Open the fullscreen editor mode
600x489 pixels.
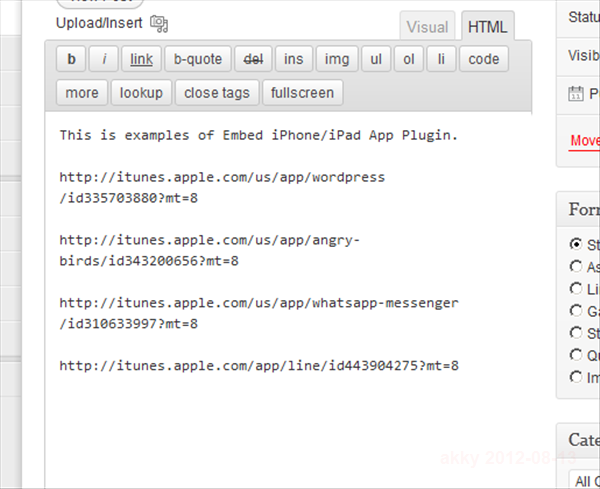302,93
